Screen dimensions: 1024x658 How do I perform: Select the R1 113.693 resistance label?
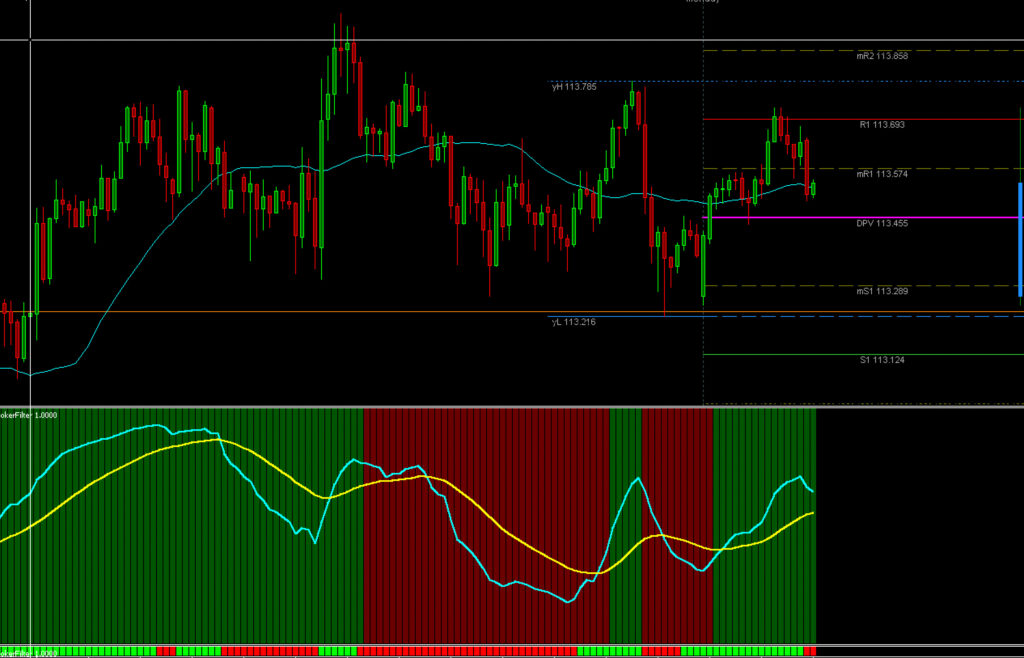click(x=882, y=124)
